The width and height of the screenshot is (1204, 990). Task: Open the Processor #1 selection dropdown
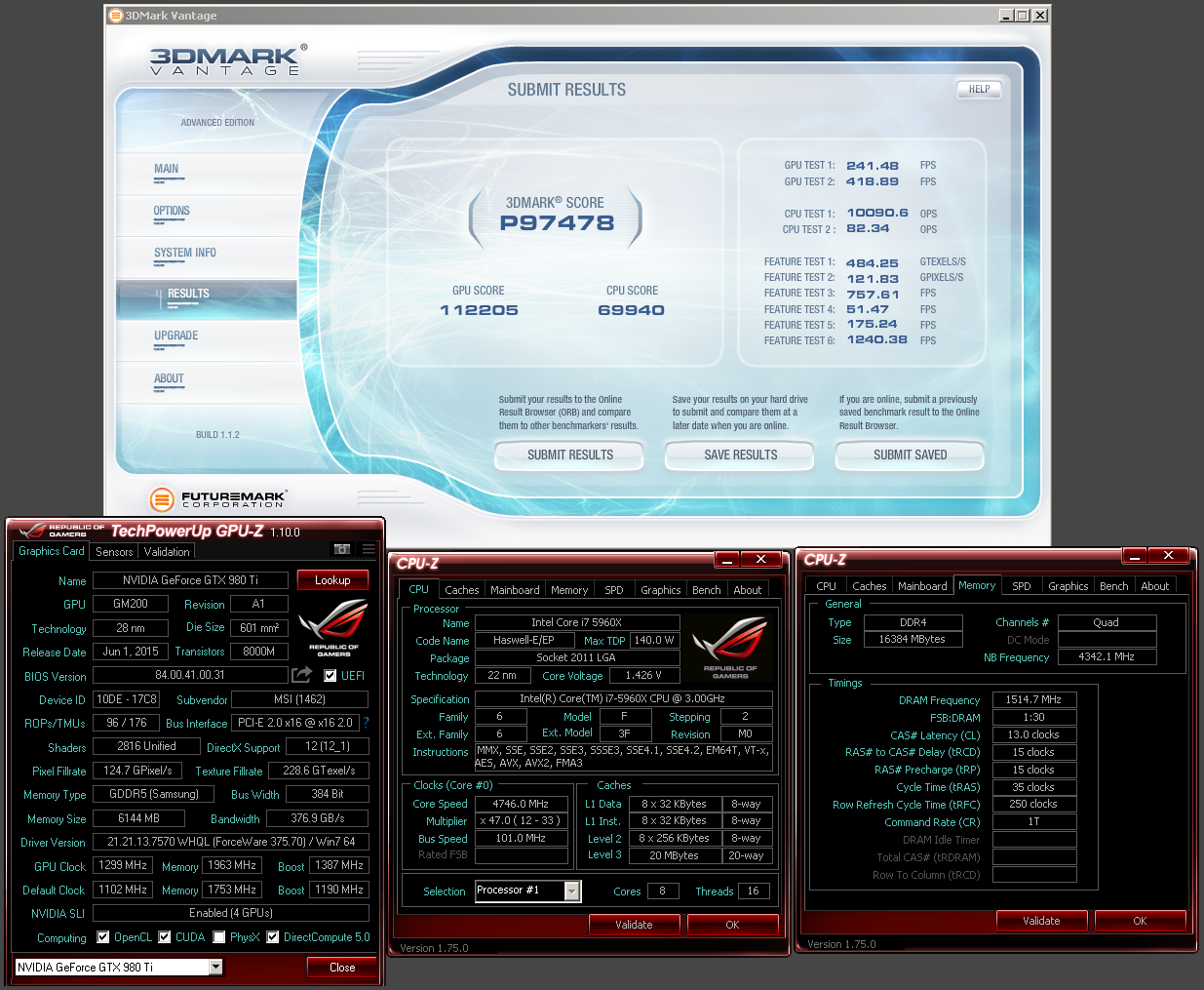tap(572, 891)
